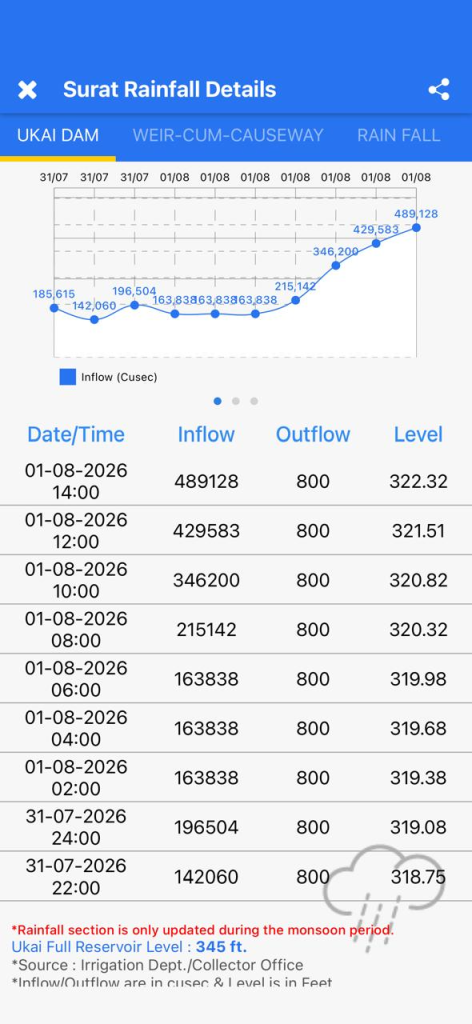Viewport: 472px width, 1024px height.
Task: Tap the Inflow column header
Action: [206, 434]
